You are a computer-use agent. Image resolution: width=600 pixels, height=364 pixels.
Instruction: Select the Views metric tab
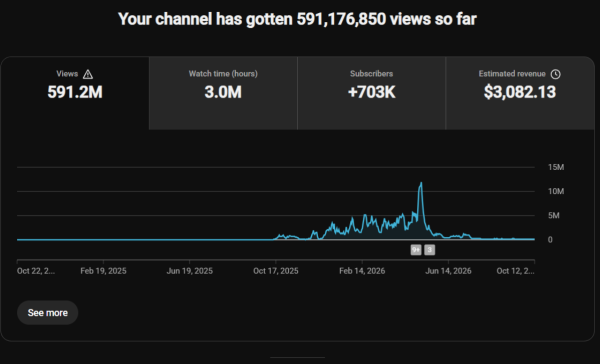(x=75, y=93)
